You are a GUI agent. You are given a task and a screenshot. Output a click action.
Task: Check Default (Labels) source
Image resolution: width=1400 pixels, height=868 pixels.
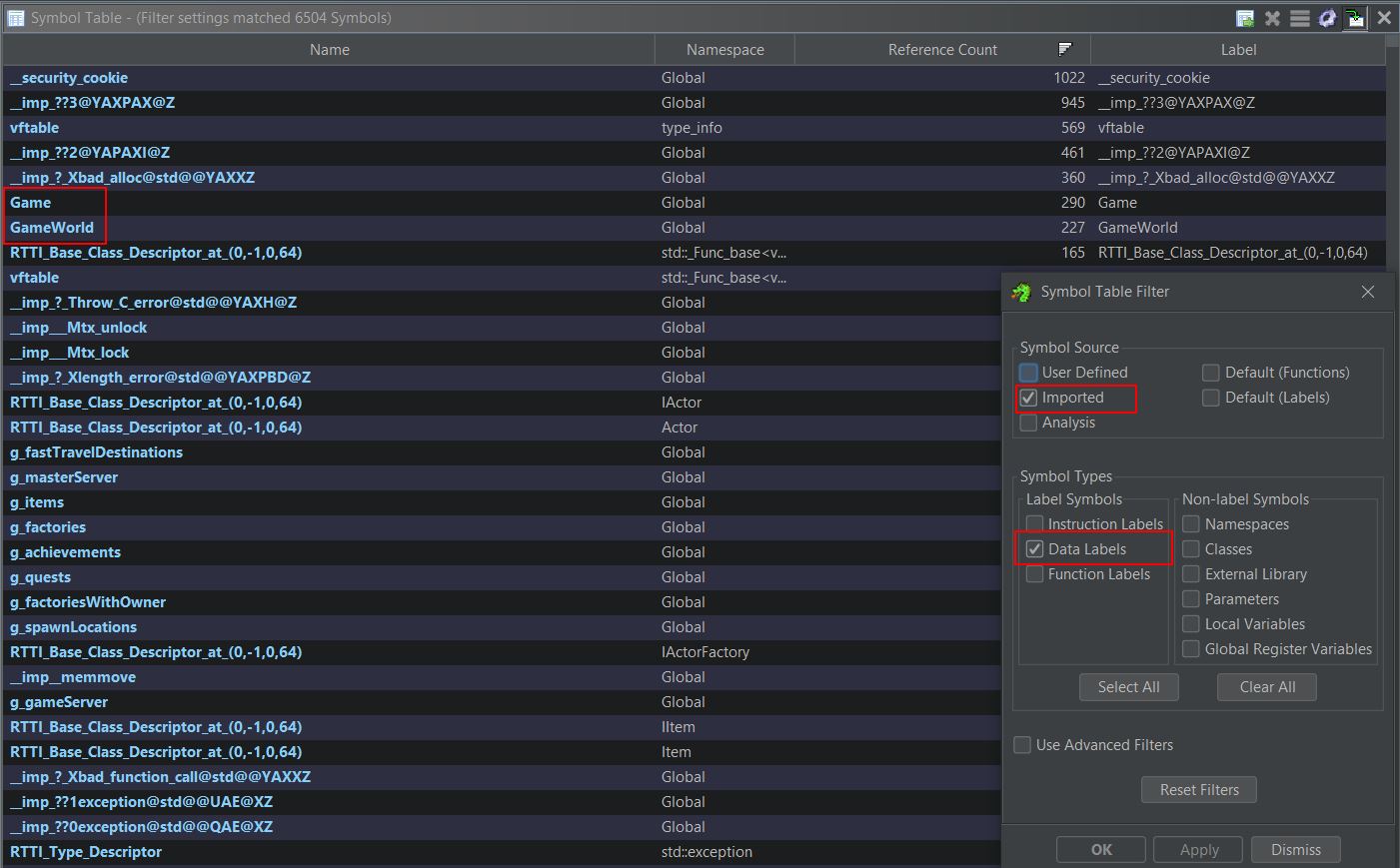[x=1211, y=398]
